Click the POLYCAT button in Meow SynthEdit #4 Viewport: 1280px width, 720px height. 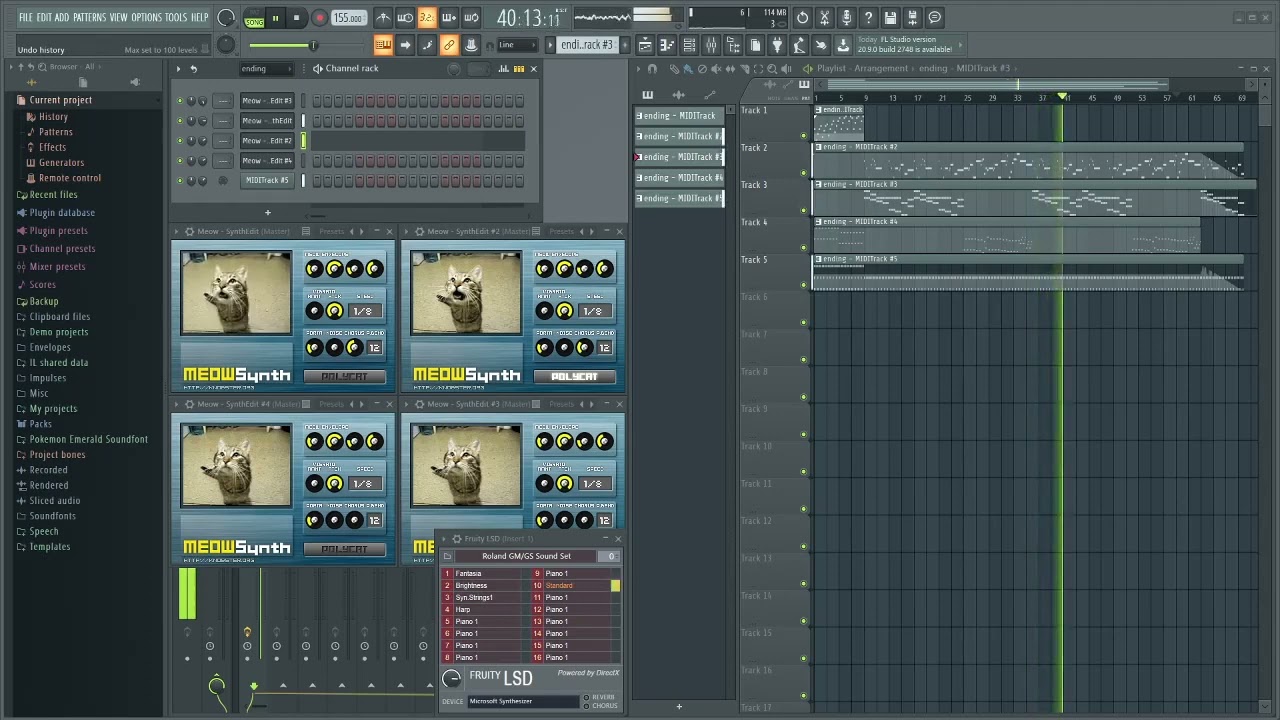[x=344, y=549]
